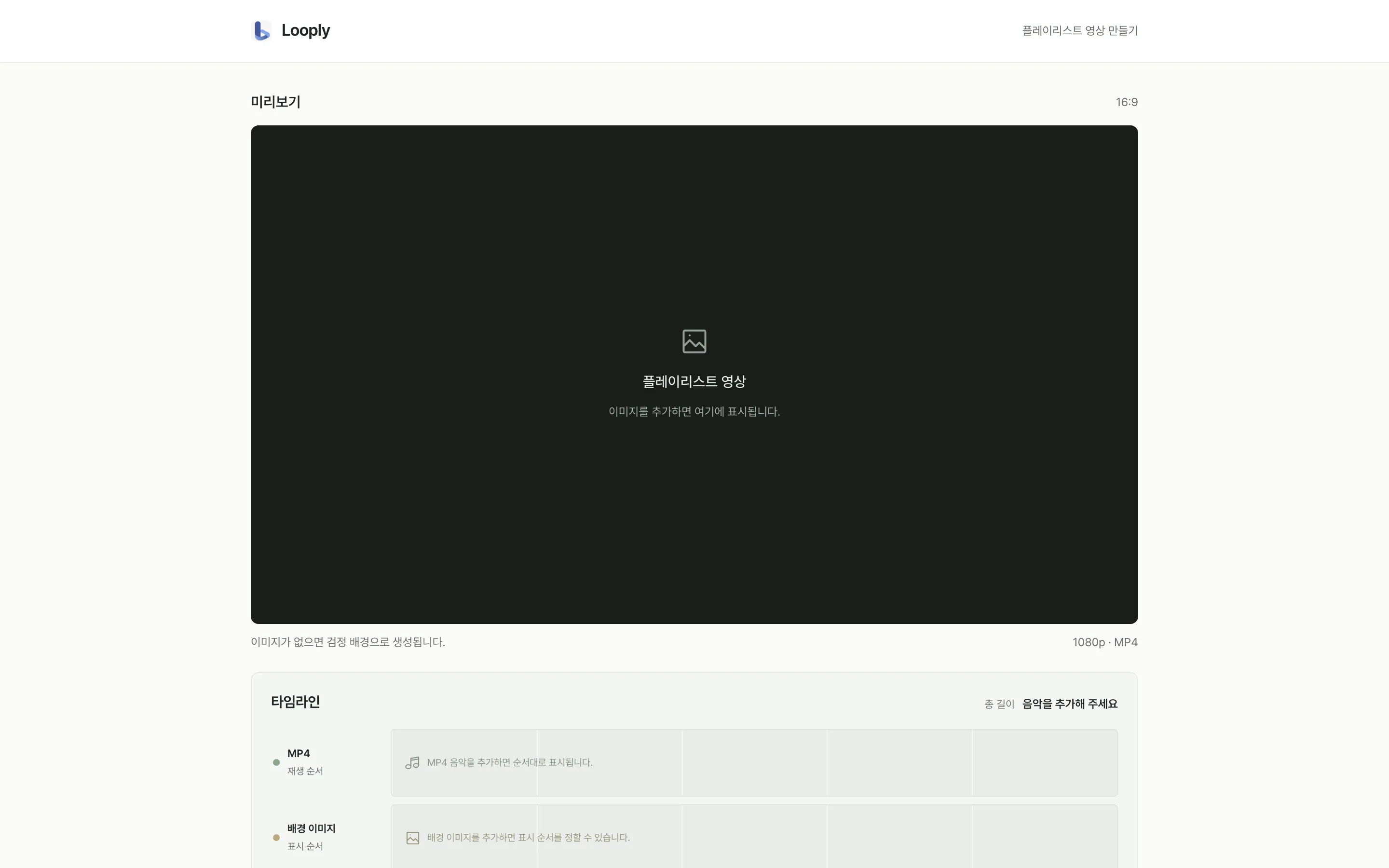This screenshot has height=868, width=1389.
Task: Click the 이미지가 없으면 검정 배경으로 생성됩니다 note
Action: 348,642
